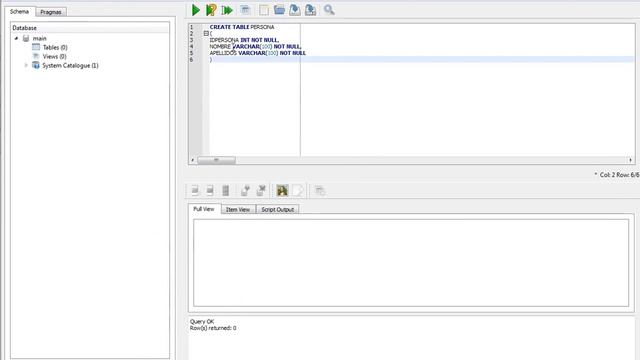Click the editor scrollbar right arrow
The image size is (640, 360).
(x=631, y=160)
